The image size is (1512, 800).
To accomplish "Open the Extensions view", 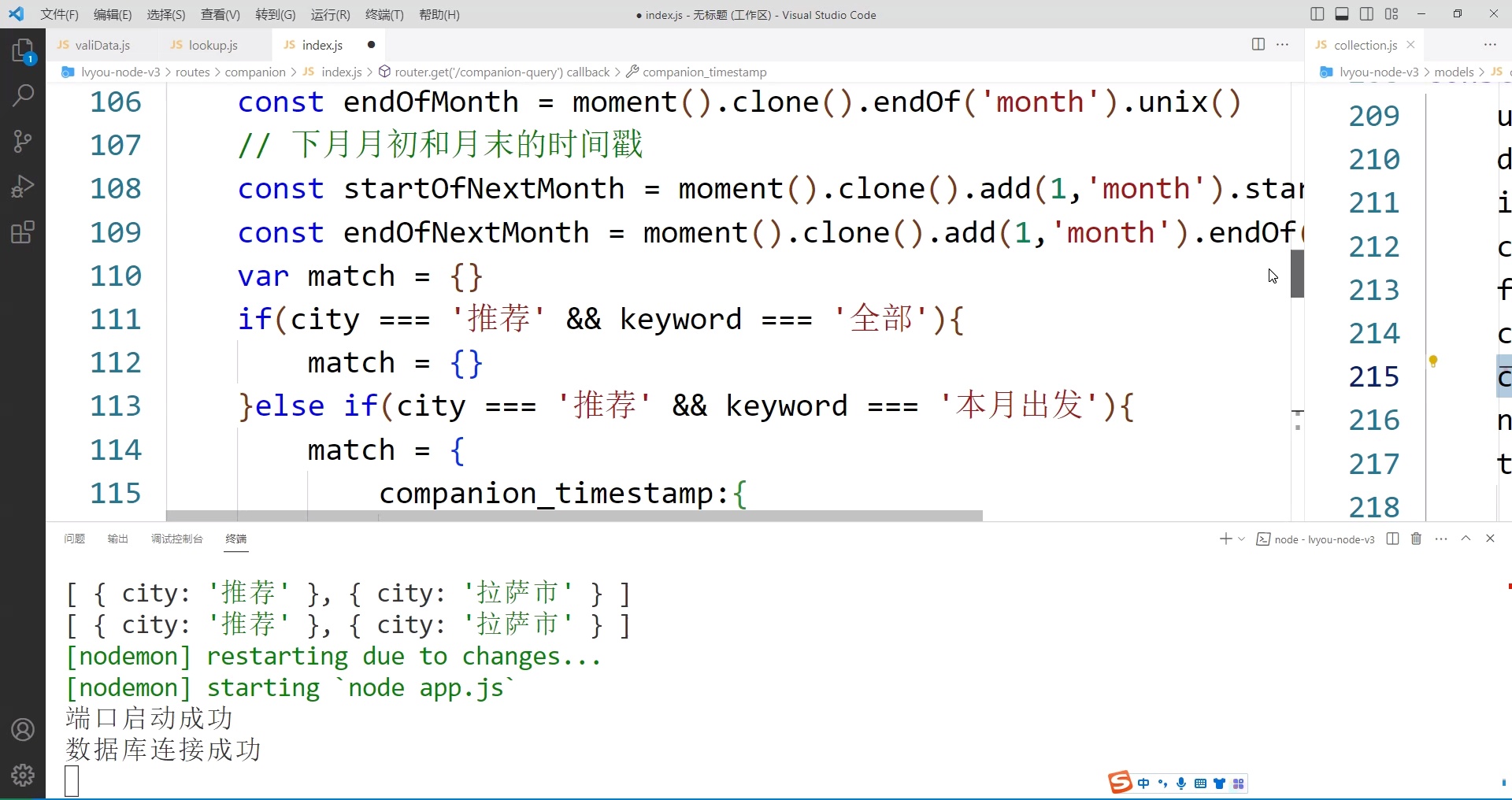I will click(23, 231).
